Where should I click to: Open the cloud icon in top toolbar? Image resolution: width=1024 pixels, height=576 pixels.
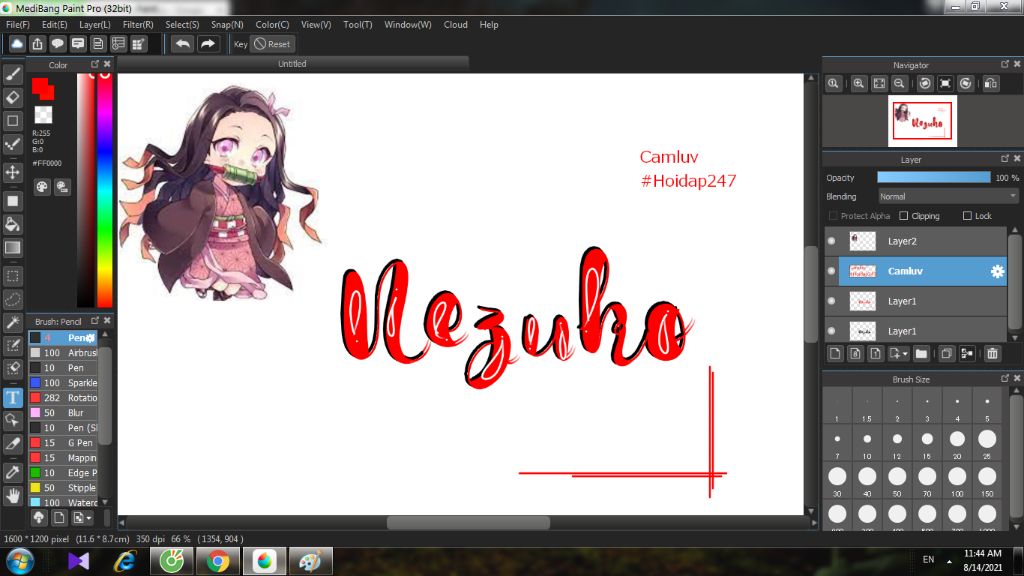[17, 44]
